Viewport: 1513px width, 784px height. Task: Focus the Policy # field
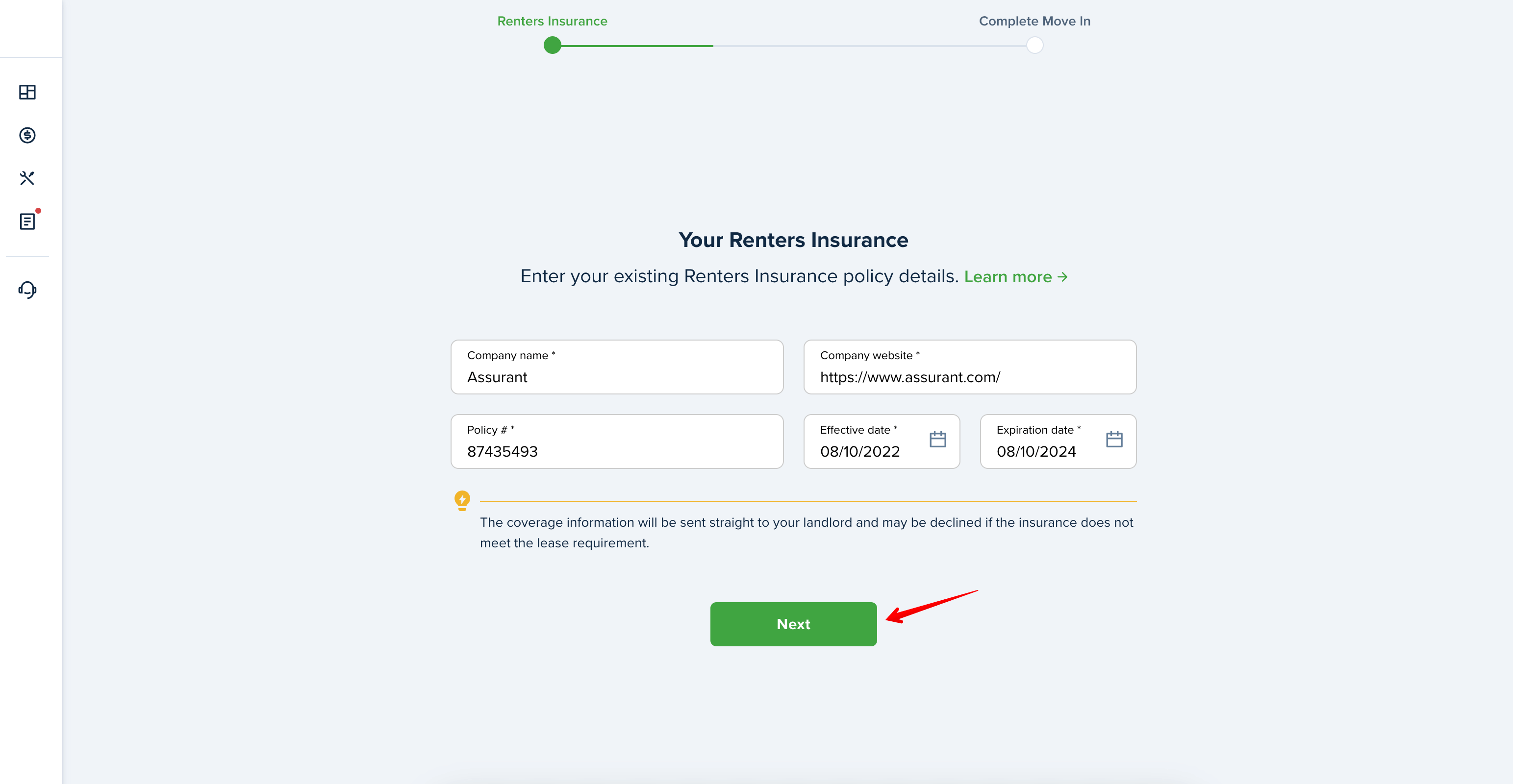pos(617,441)
